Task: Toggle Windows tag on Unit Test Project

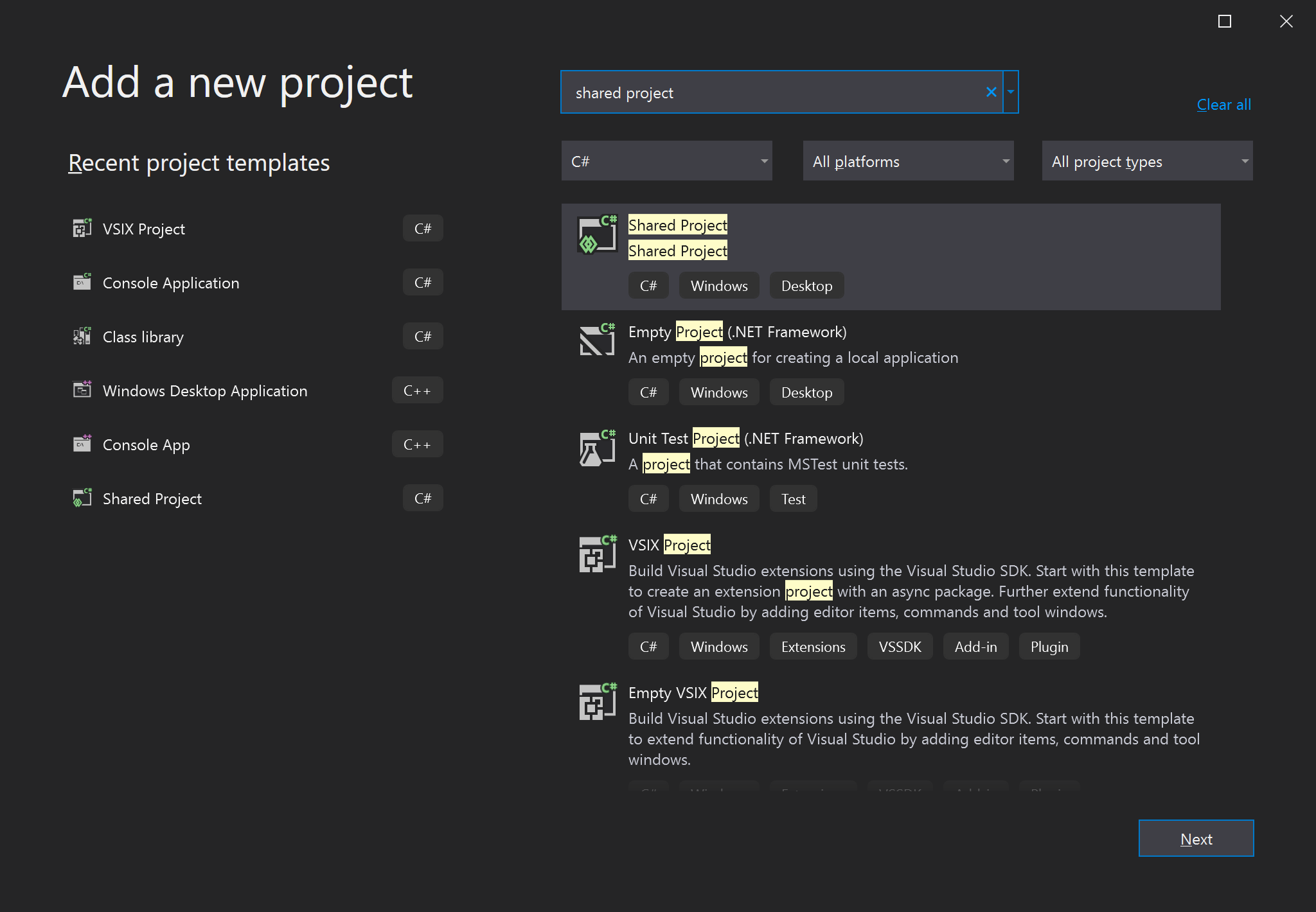Action: (719, 498)
